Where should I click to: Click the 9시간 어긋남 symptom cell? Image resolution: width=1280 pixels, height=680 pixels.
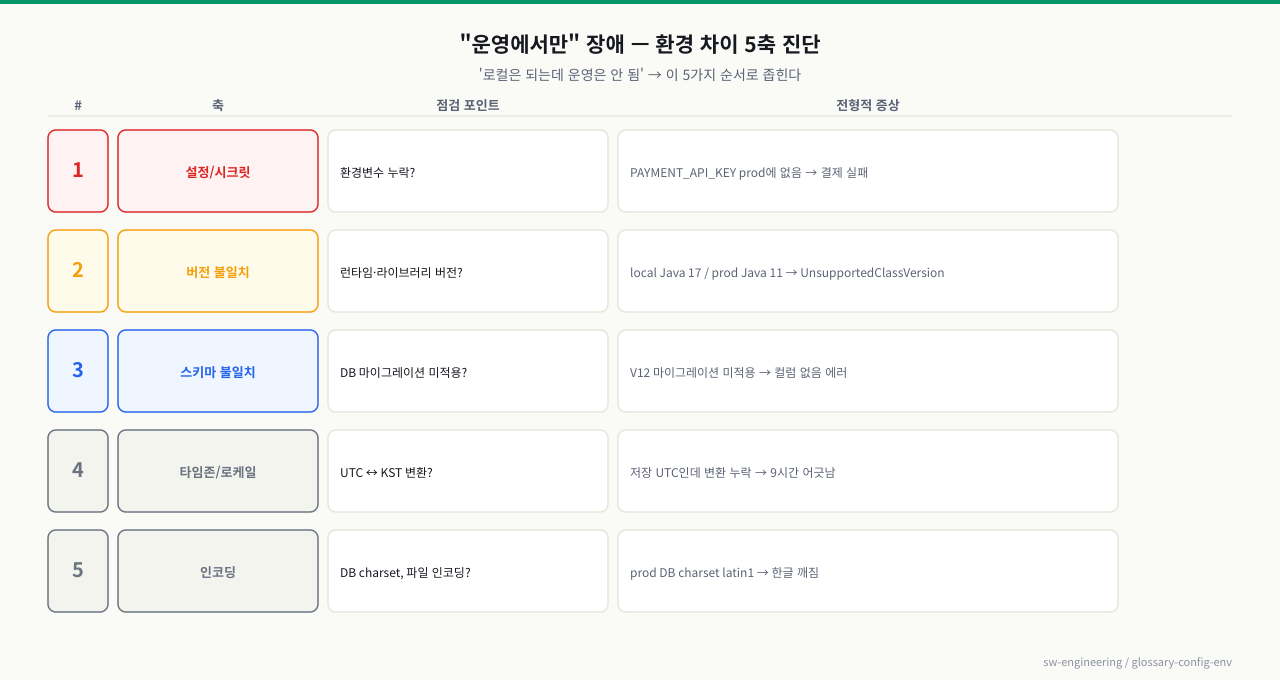point(868,471)
